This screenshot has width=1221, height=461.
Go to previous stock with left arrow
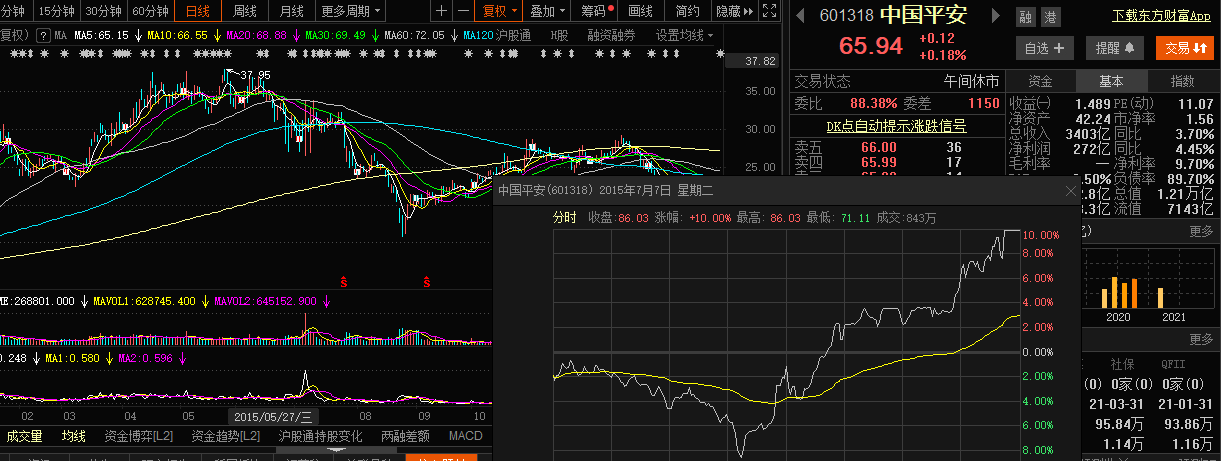click(x=799, y=16)
